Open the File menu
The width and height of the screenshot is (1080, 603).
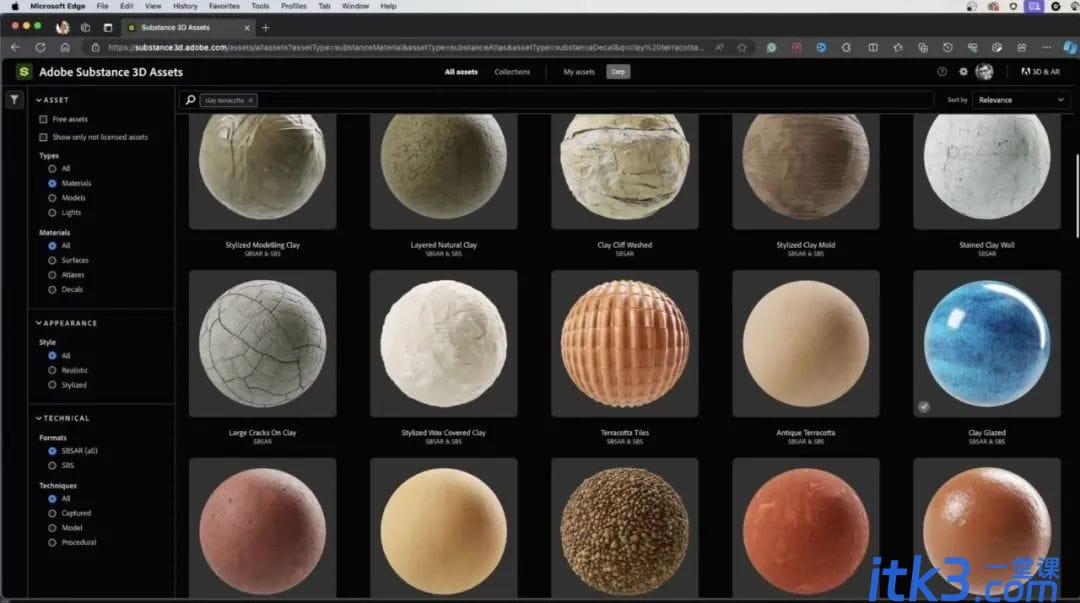(103, 6)
